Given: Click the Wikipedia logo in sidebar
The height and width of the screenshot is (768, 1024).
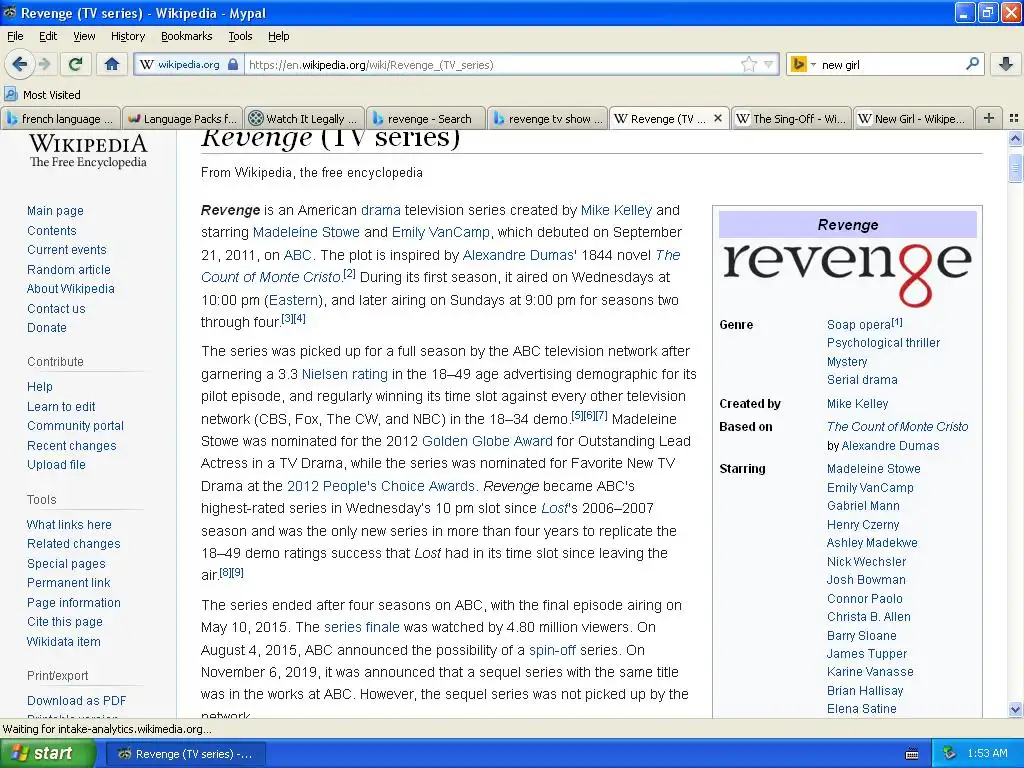Looking at the screenshot, I should coord(88,151).
